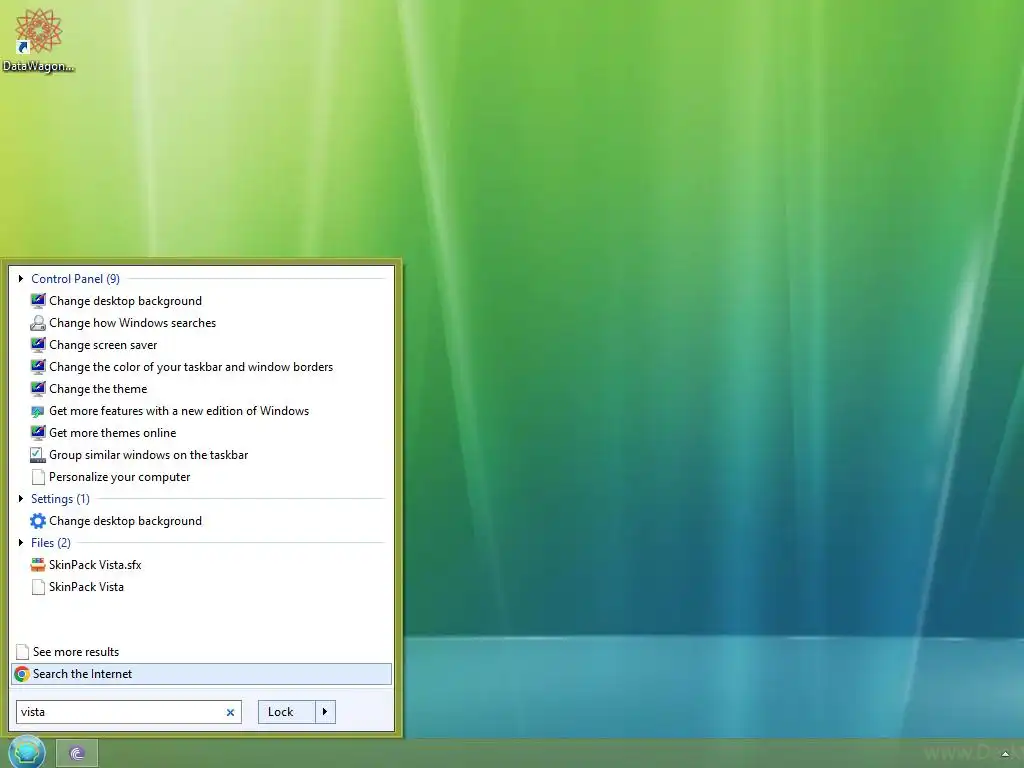The height and width of the screenshot is (768, 1024).
Task: Clear the search box with the X
Action: coord(230,712)
